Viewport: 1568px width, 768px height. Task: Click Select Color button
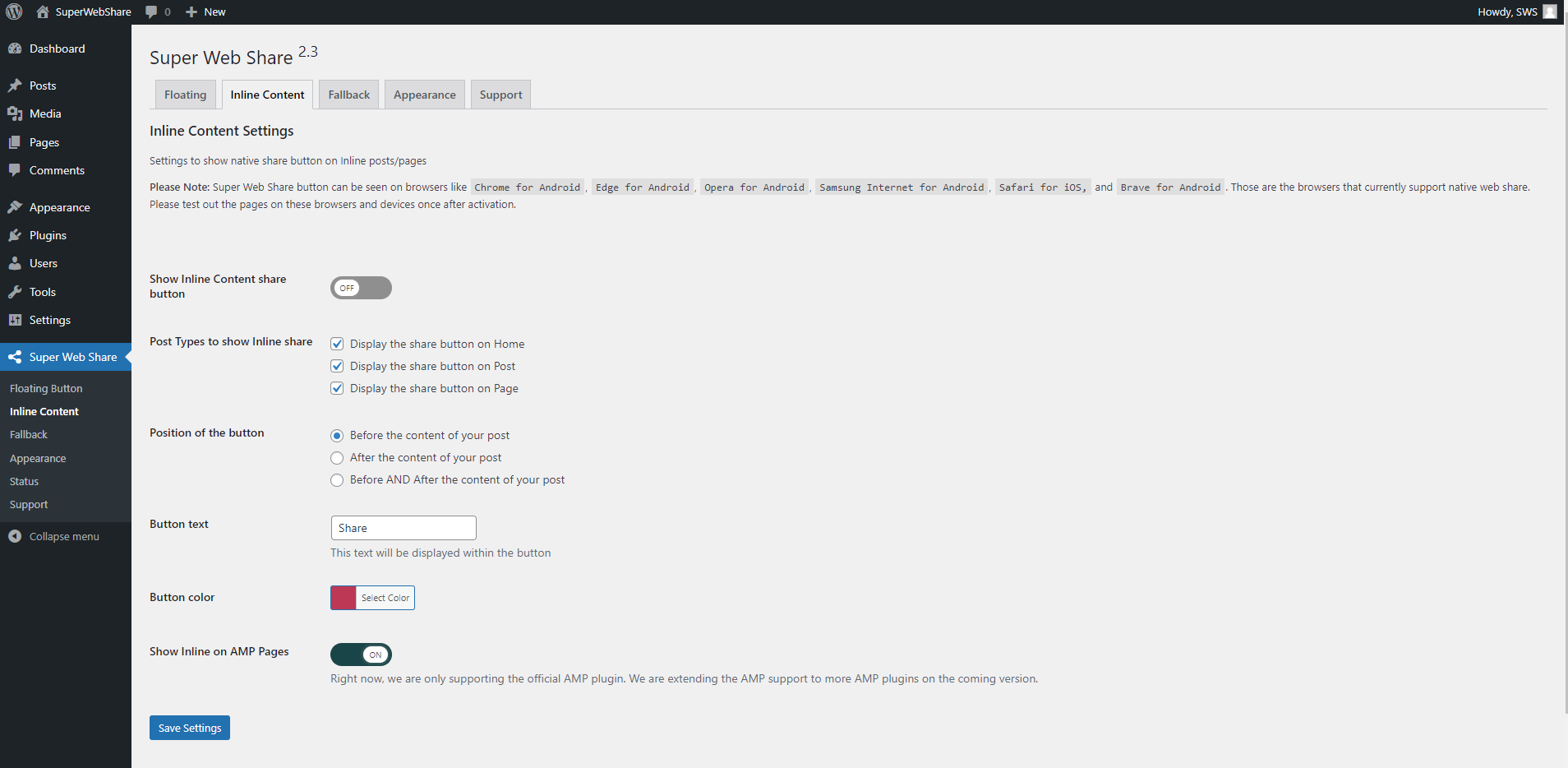click(x=385, y=598)
